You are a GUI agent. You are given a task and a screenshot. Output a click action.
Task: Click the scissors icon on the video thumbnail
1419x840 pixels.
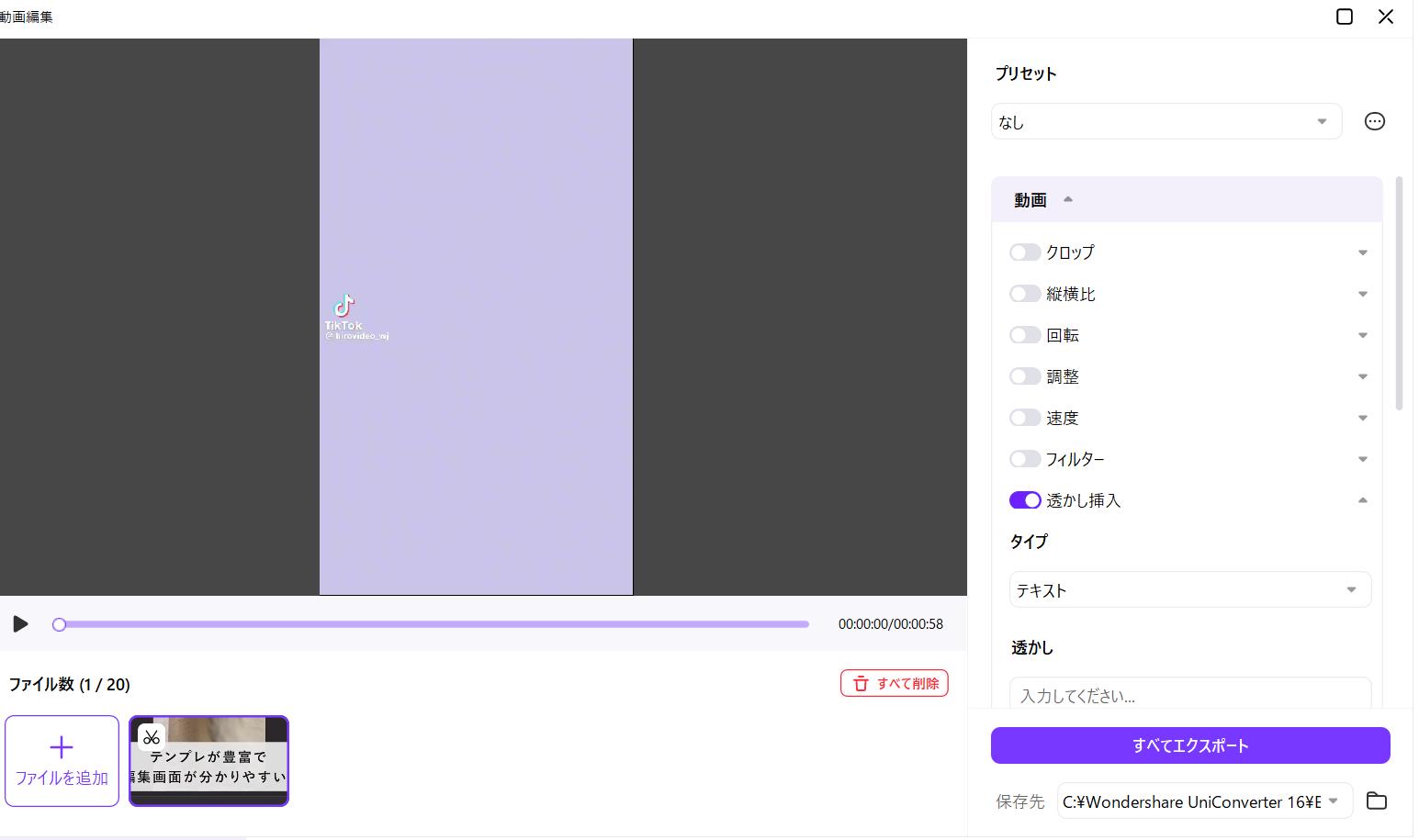pos(152,737)
